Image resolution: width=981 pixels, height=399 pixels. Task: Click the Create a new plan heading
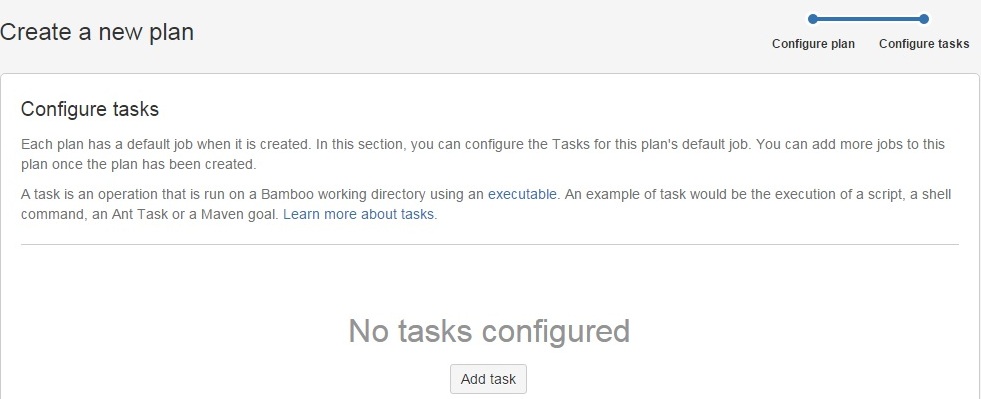point(97,33)
